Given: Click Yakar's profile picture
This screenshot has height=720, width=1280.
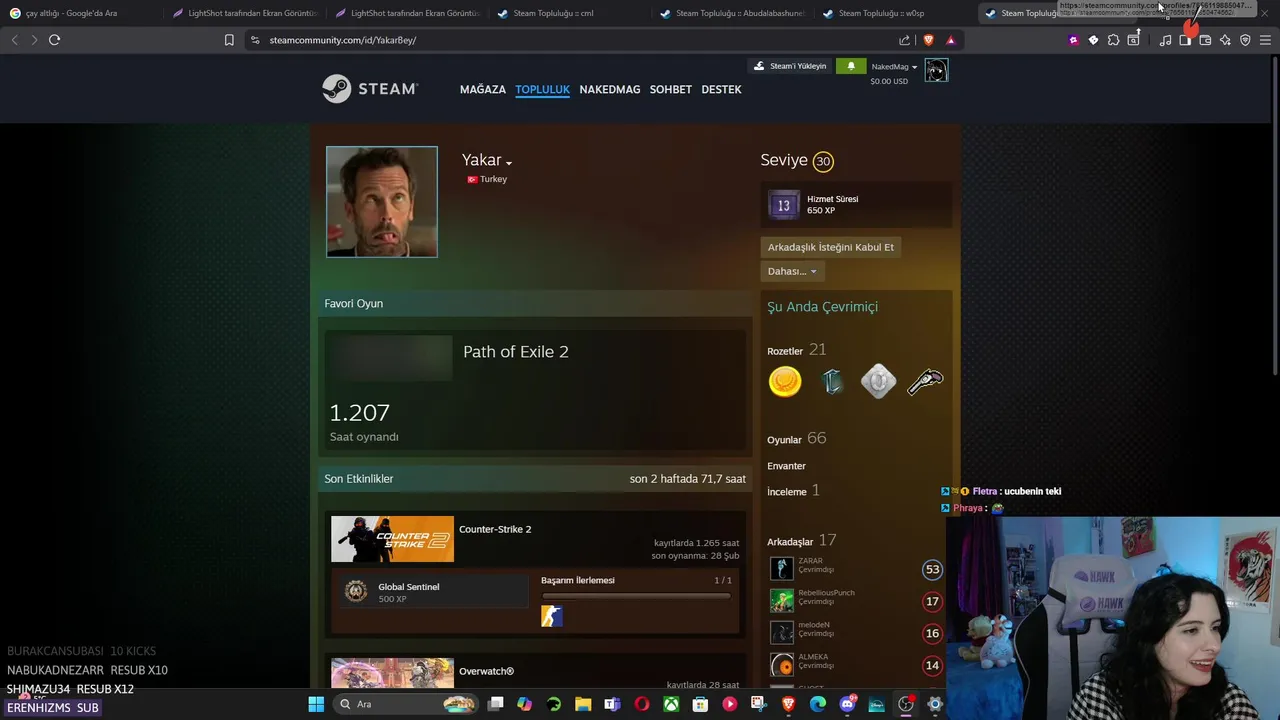Looking at the screenshot, I should (382, 202).
